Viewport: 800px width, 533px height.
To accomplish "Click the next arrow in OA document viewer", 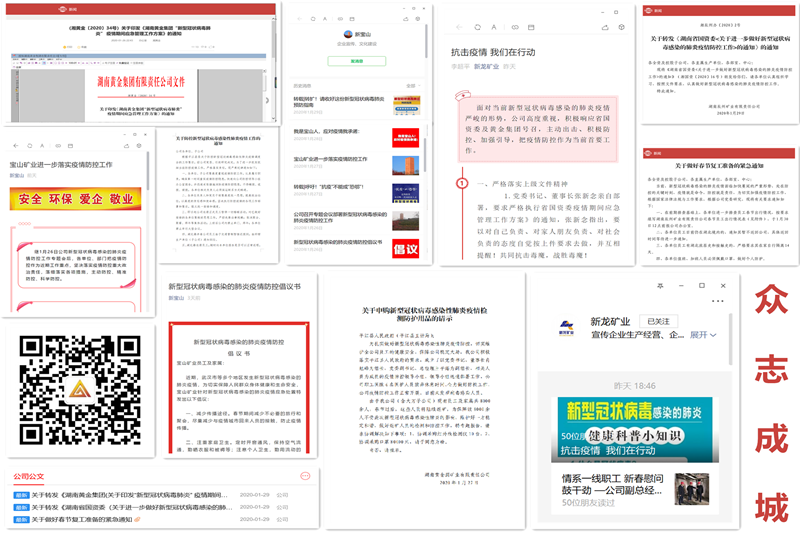I will click(267, 100).
